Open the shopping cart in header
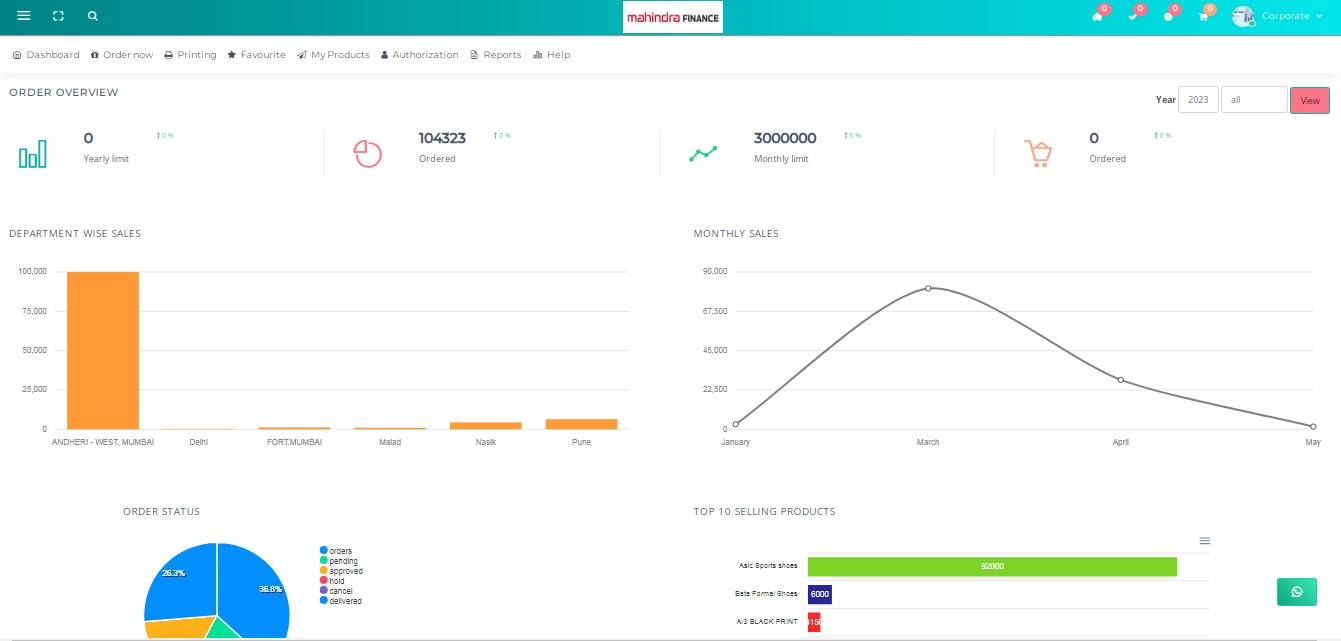Viewport: 1341px width, 641px height. pyautogui.click(x=1203, y=16)
